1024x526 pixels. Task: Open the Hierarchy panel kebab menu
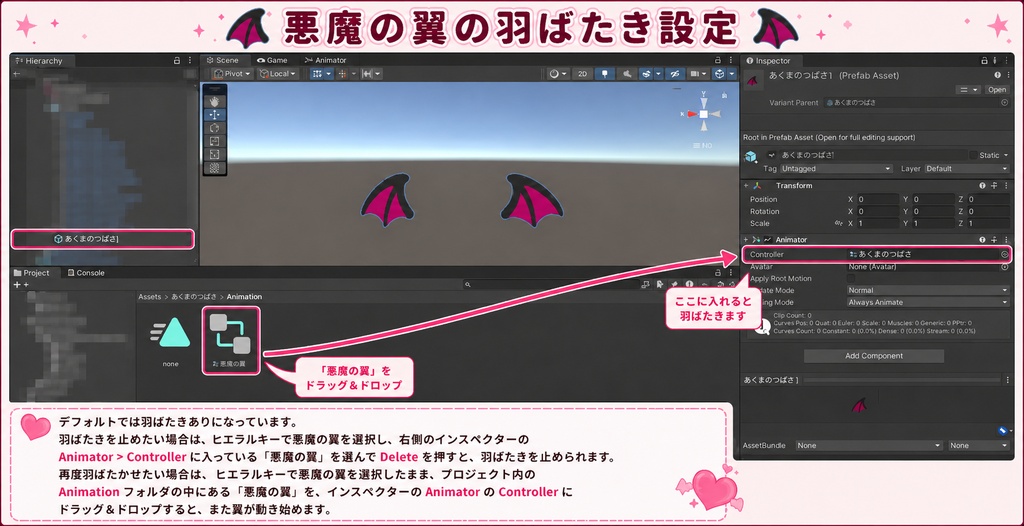point(189,60)
